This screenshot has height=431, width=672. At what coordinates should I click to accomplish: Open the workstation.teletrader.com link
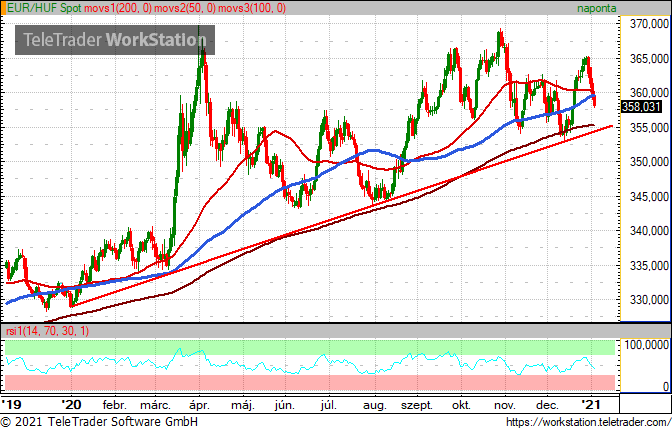click(x=588, y=422)
